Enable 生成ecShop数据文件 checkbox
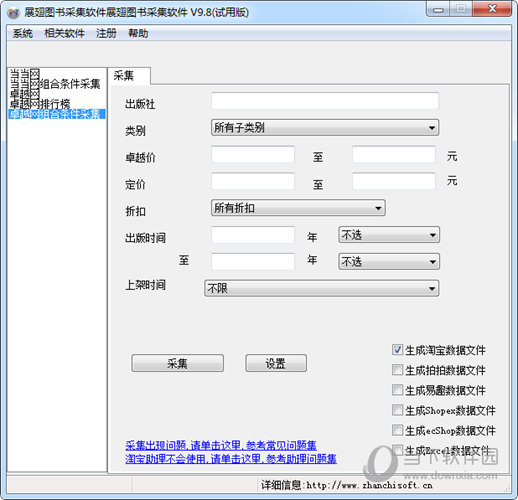 coord(397,430)
